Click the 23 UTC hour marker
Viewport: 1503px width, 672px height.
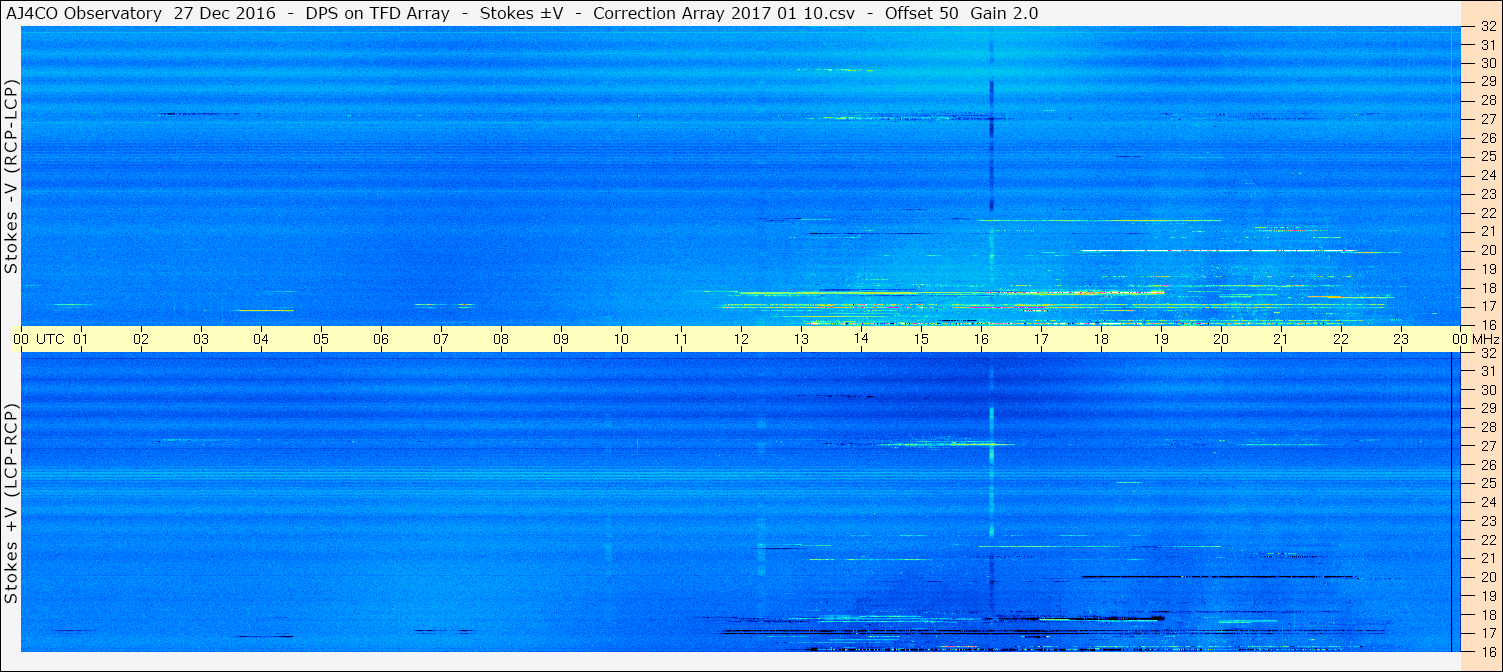[1401, 339]
